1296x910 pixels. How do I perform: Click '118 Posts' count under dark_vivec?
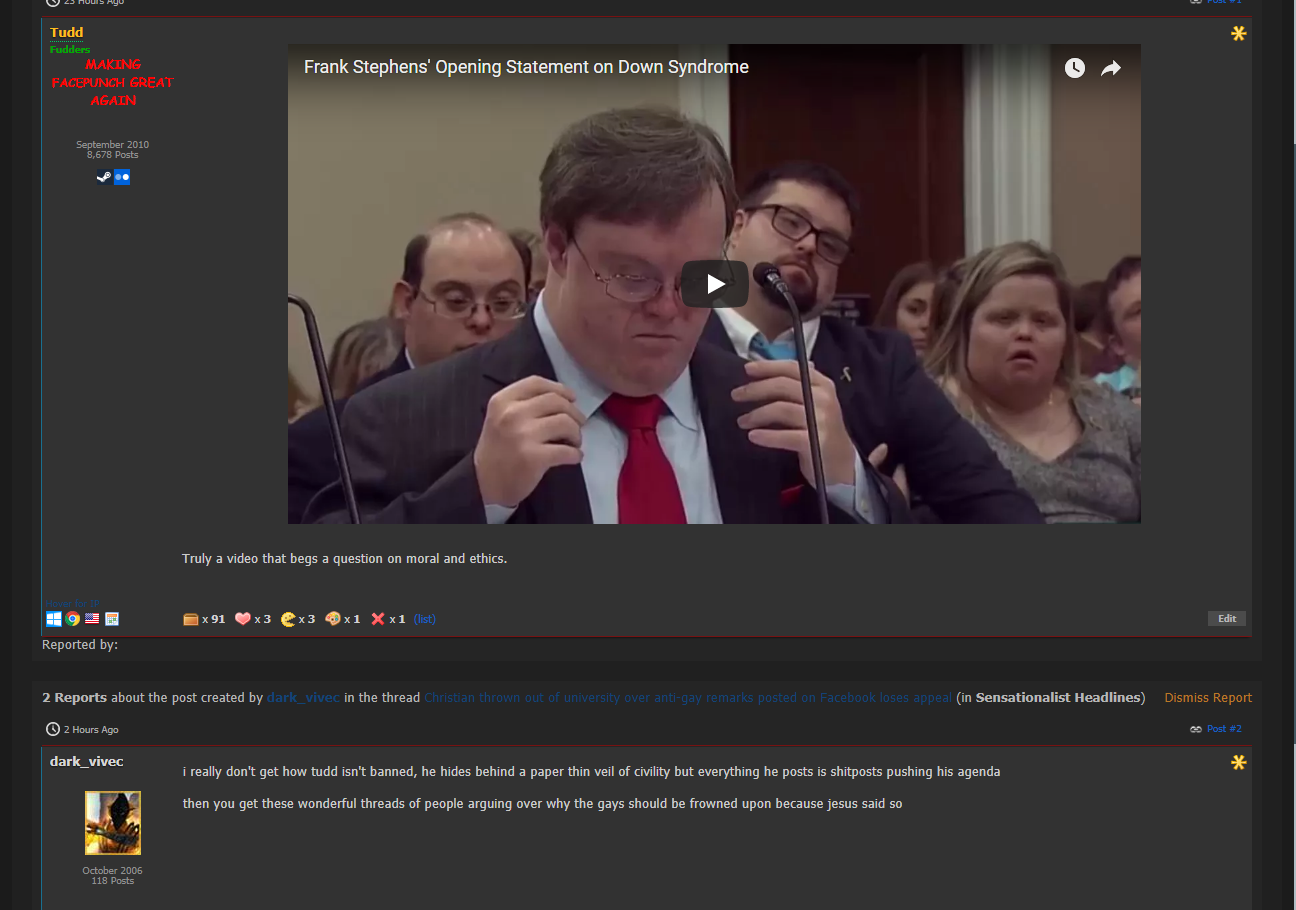(x=112, y=881)
